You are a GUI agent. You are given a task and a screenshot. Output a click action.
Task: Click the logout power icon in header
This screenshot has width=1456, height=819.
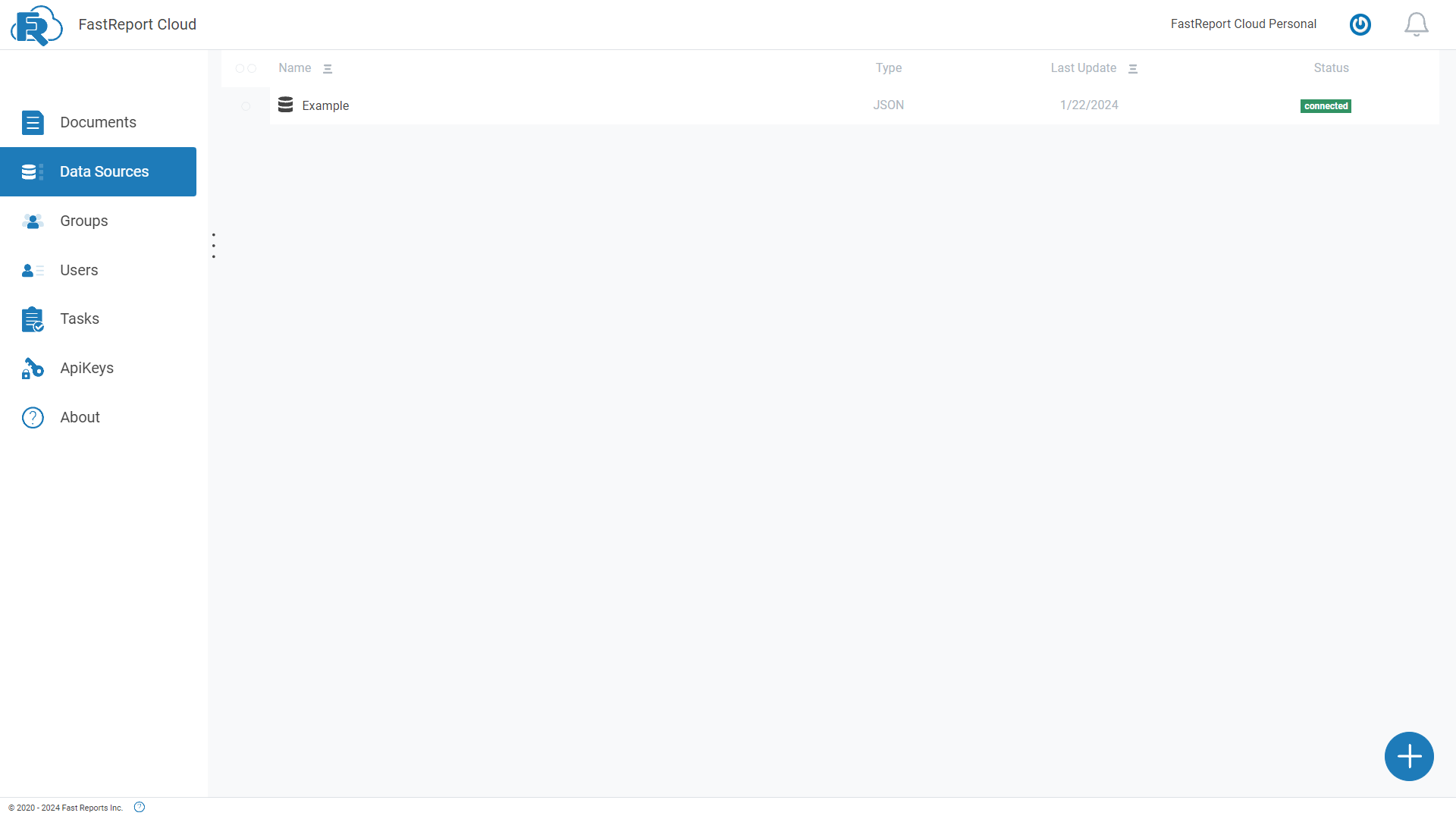click(1360, 24)
